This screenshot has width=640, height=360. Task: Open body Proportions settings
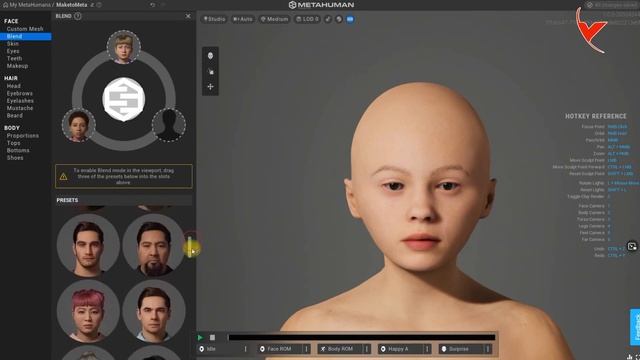pyautogui.click(x=22, y=136)
